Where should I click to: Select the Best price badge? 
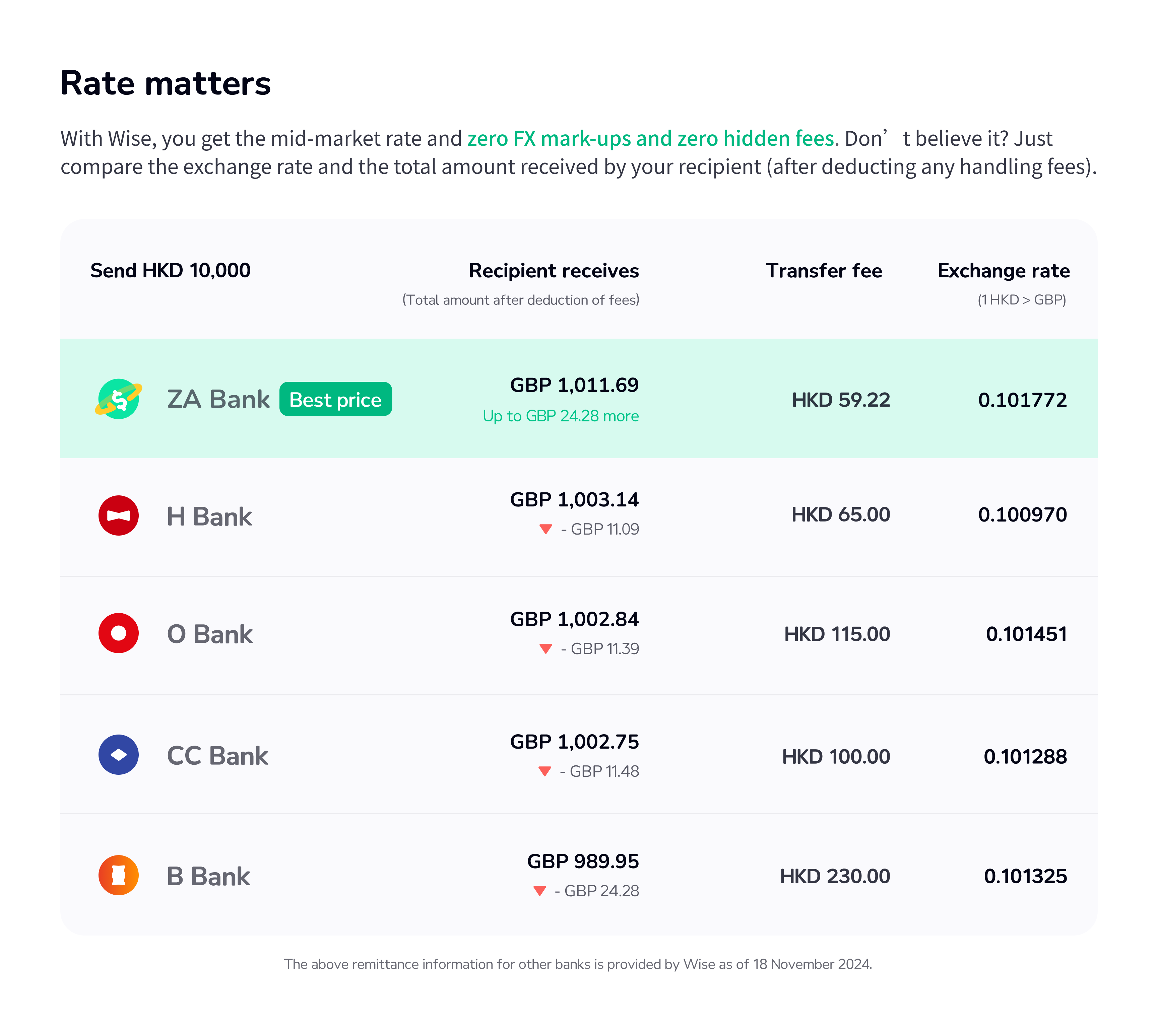pos(335,400)
